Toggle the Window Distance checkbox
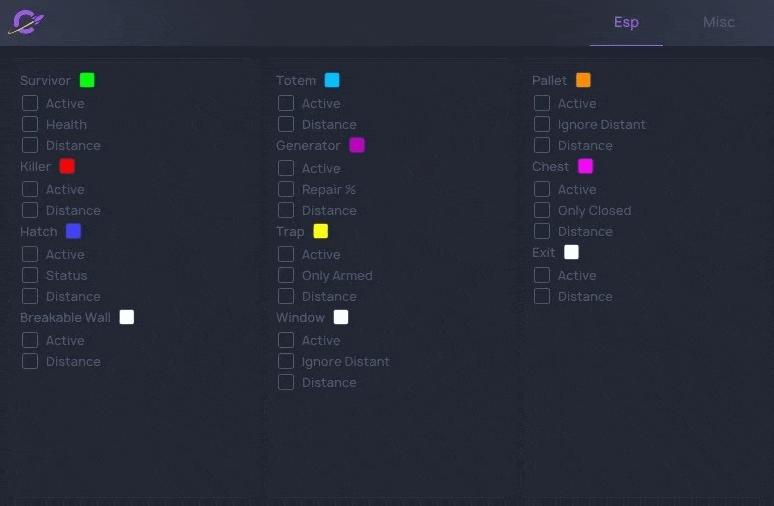The width and height of the screenshot is (774, 506). (x=286, y=382)
